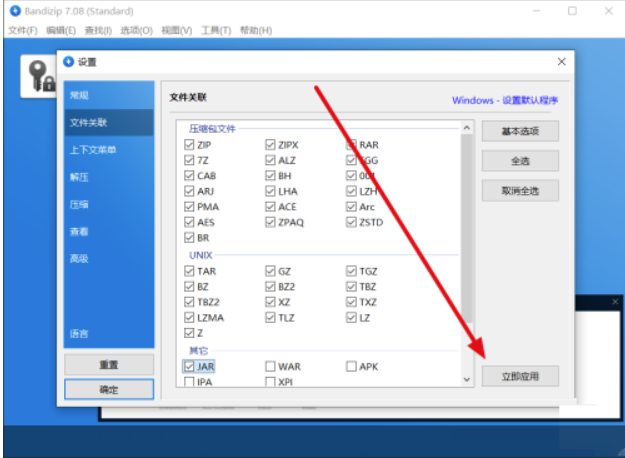Image resolution: width=625 pixels, height=458 pixels.
Task: Toggle the Arc checkbox
Action: click(351, 206)
